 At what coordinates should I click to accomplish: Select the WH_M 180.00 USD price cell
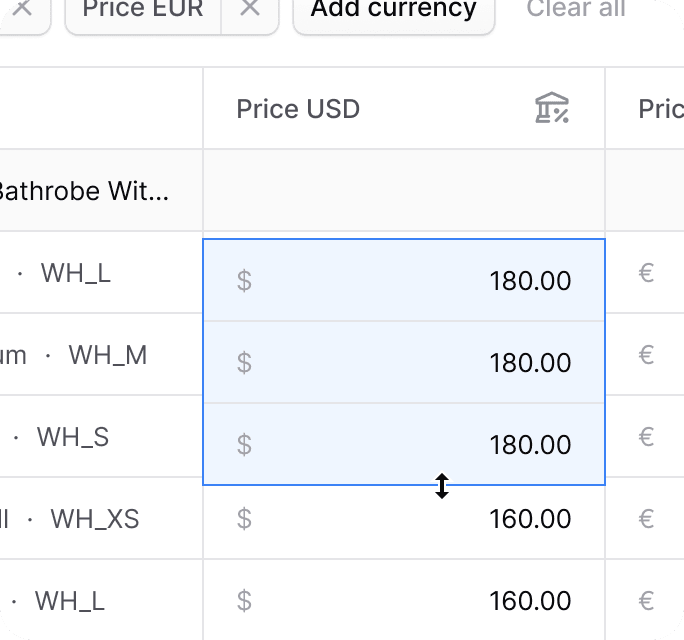click(404, 362)
